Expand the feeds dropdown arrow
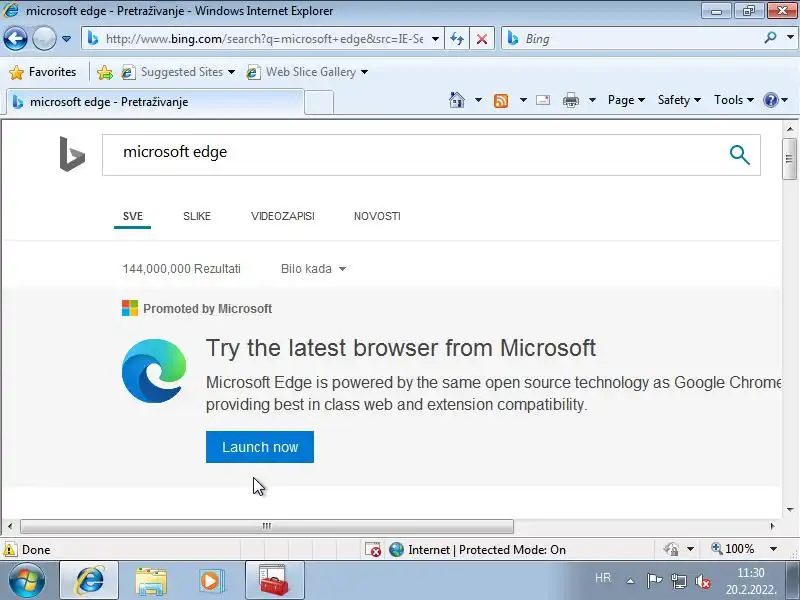The image size is (800, 600). (x=523, y=100)
